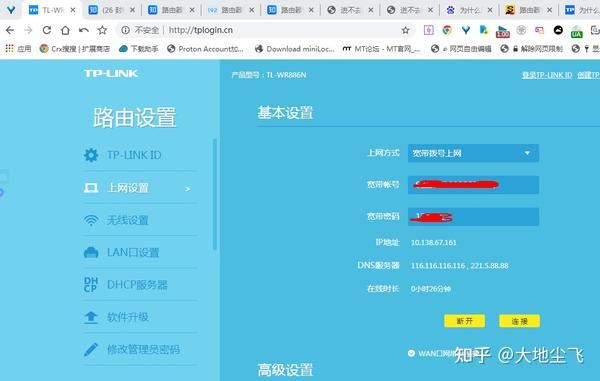This screenshot has height=381, width=600.
Task: Open the MT论坛 bookmark
Action: coord(382,49)
